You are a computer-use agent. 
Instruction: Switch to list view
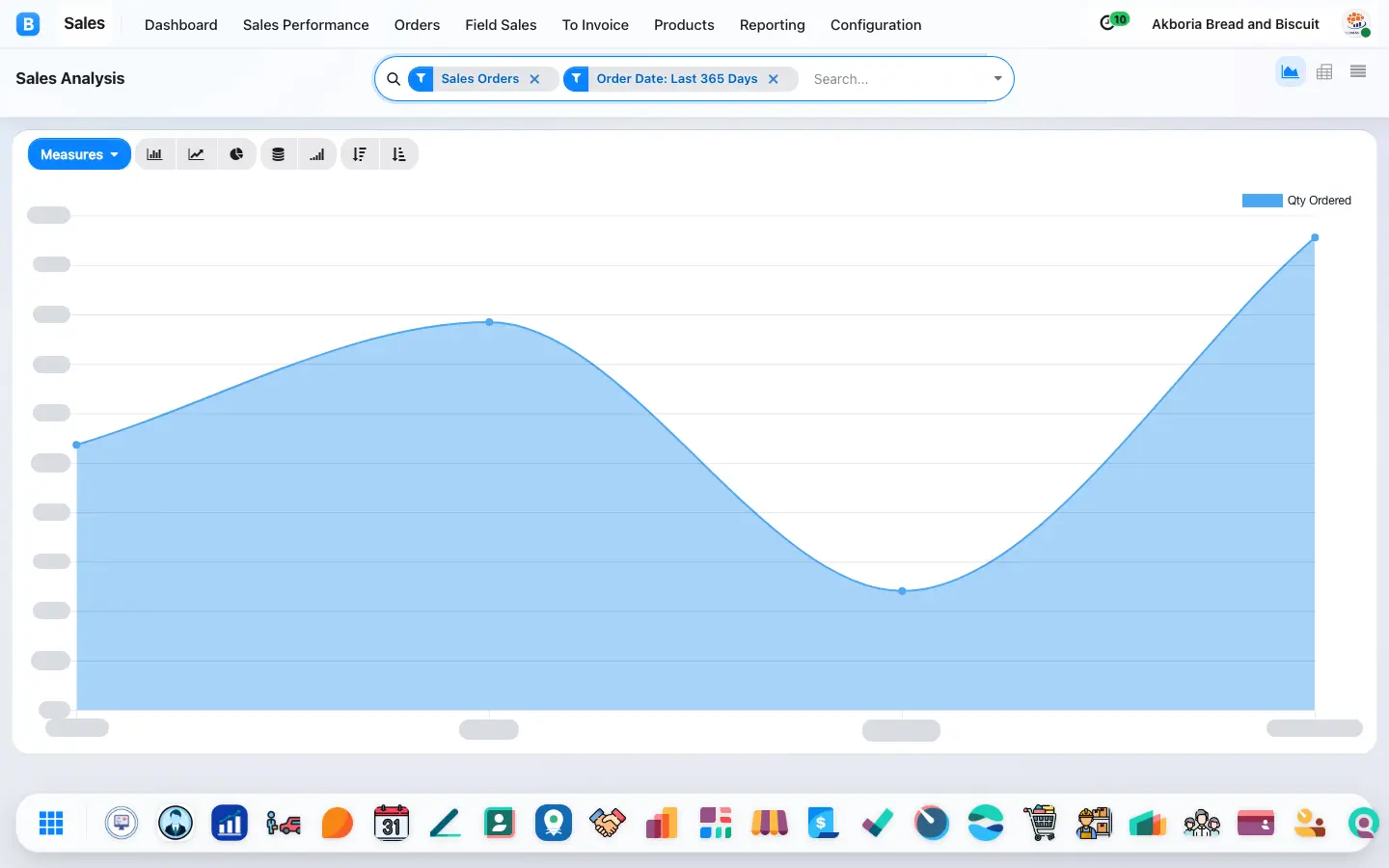tap(1358, 71)
